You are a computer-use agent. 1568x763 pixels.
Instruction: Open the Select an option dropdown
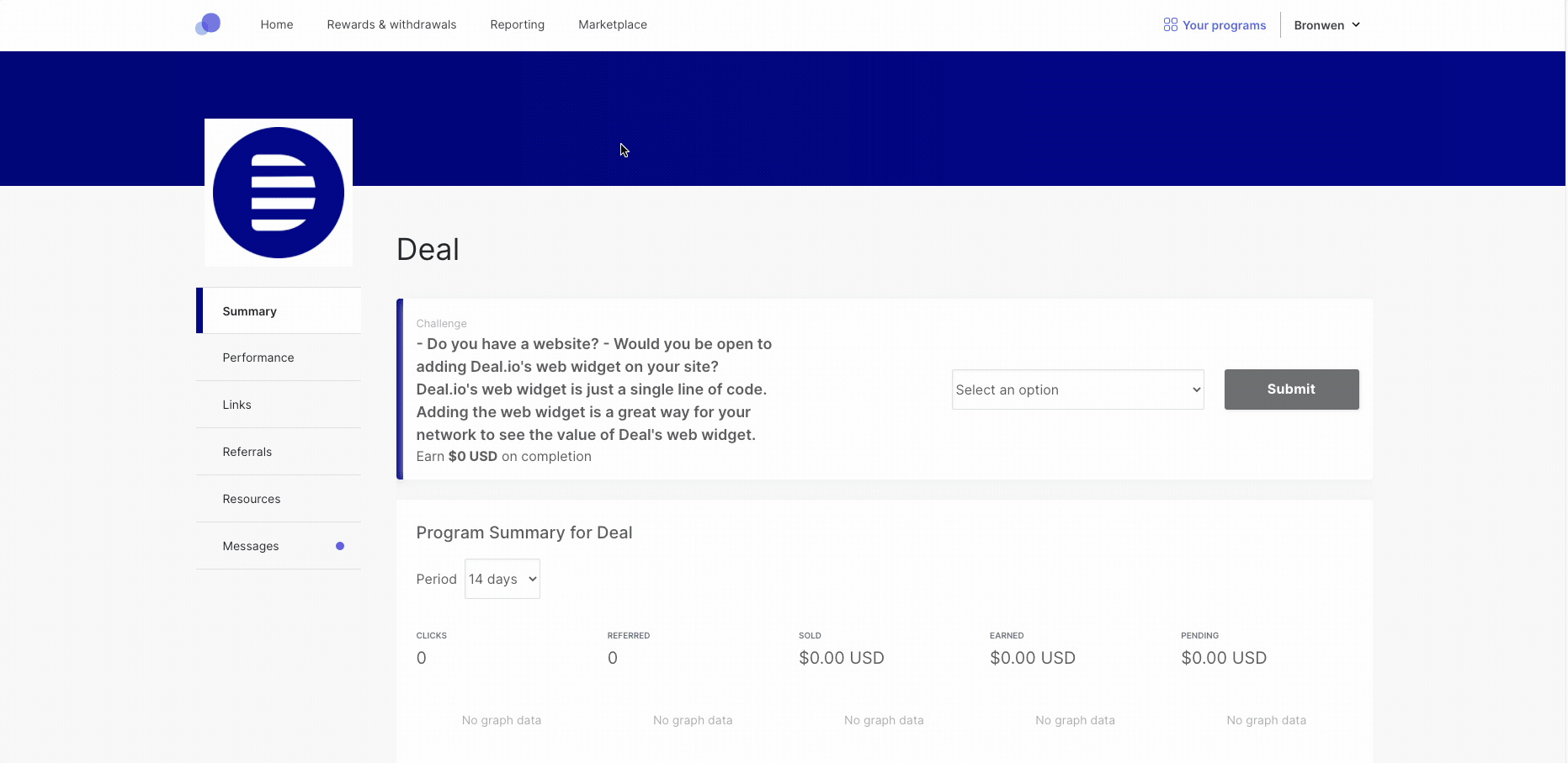1077,389
